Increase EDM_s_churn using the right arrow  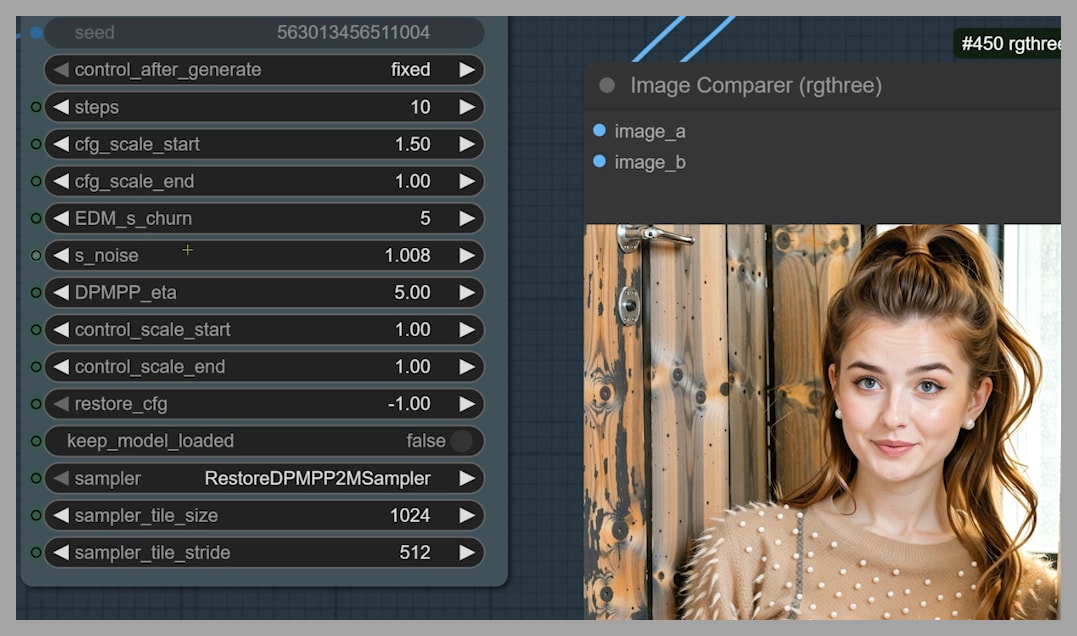pyautogui.click(x=466, y=218)
